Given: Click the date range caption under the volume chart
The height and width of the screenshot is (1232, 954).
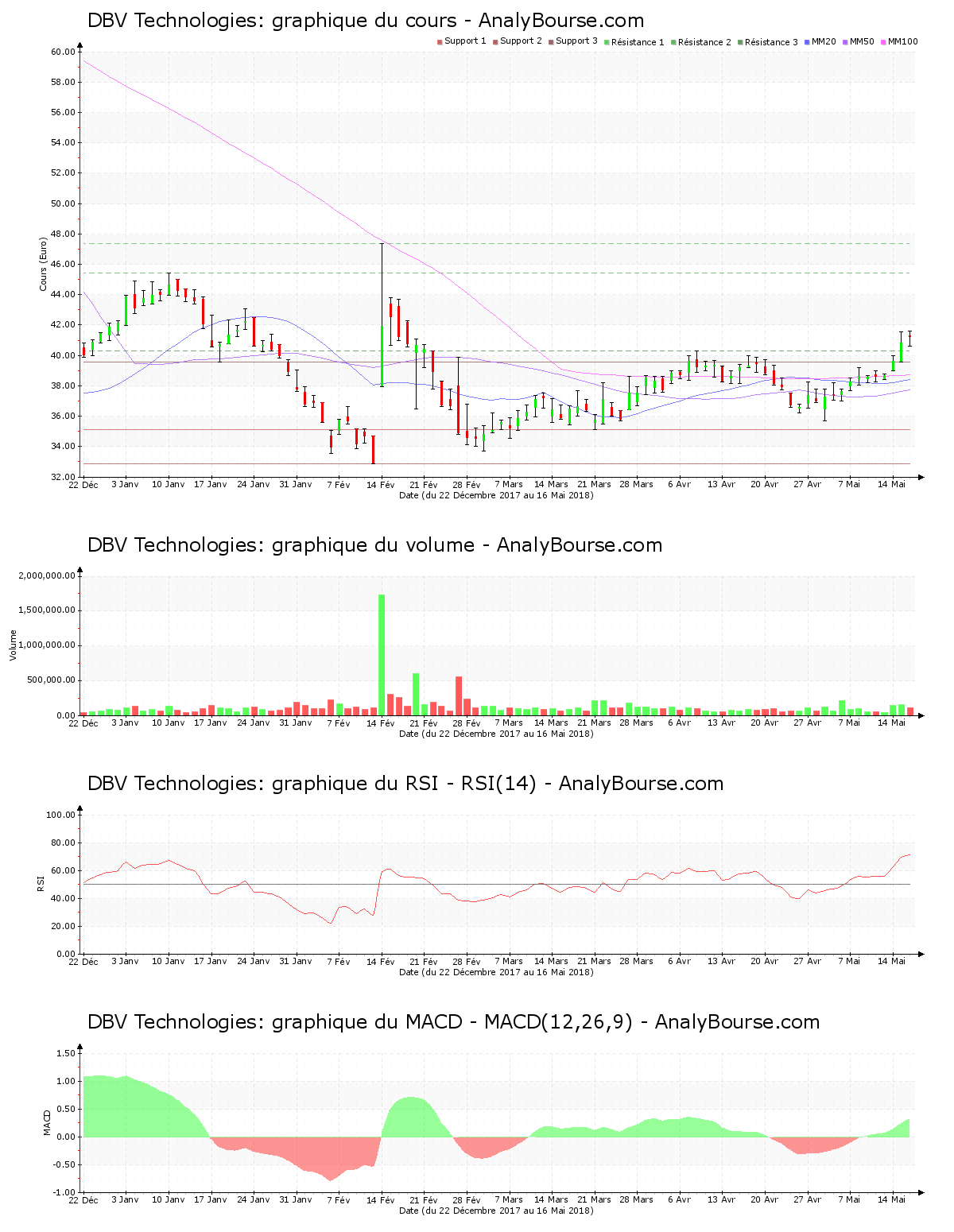Looking at the screenshot, I should (x=496, y=734).
